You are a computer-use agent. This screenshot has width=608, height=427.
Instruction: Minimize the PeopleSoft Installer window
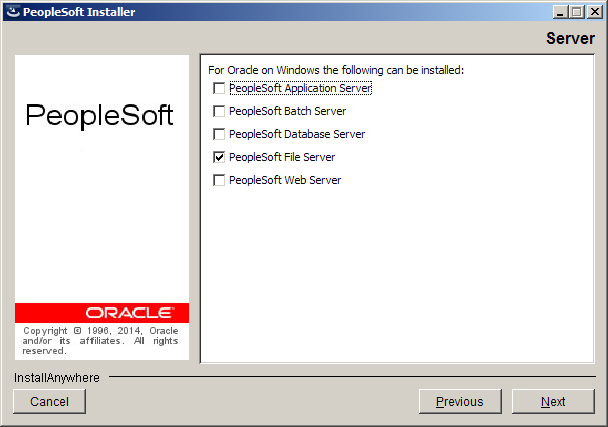[x=560, y=12]
